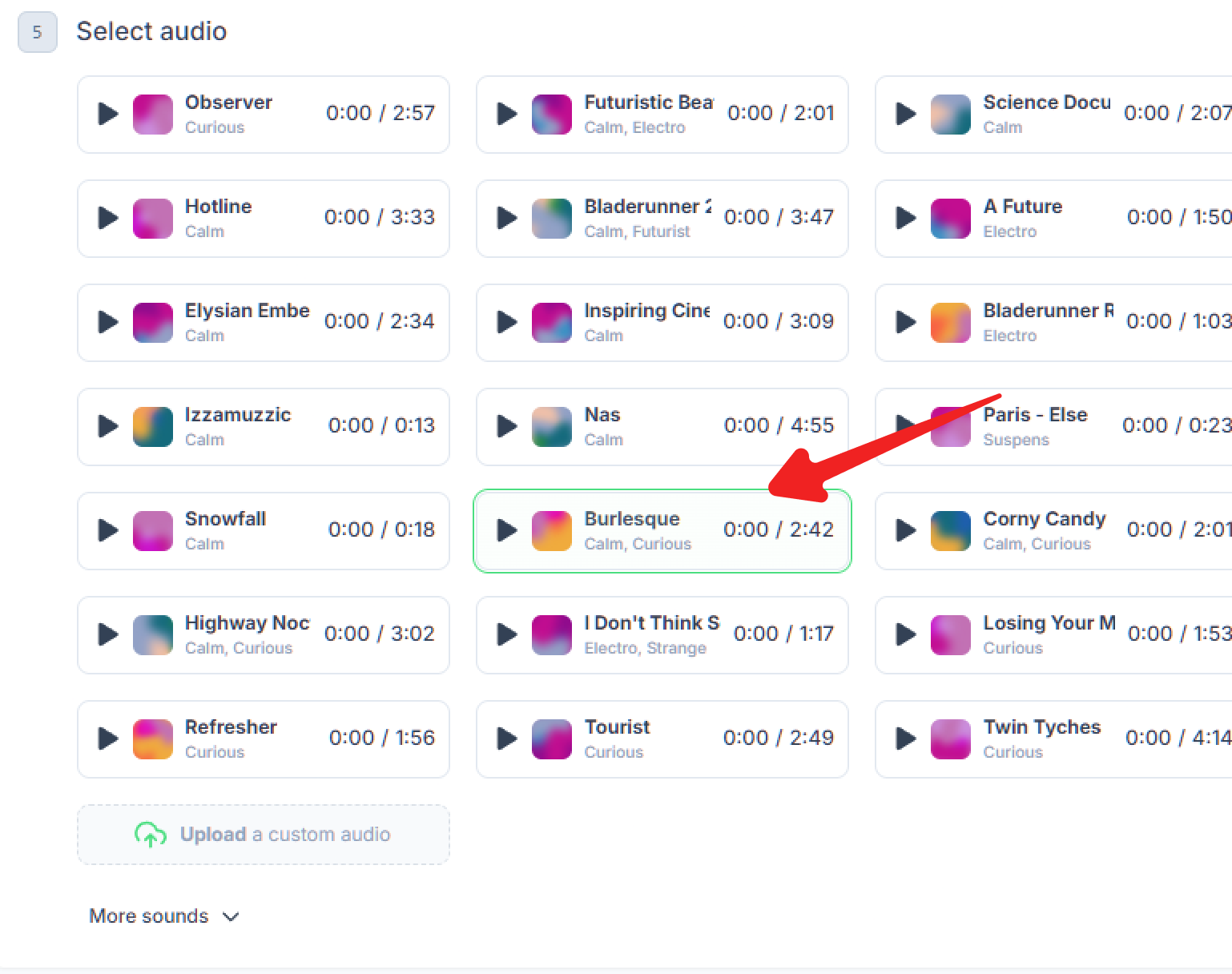Click the step 5 number badge
Image resolution: width=1232 pixels, height=974 pixels.
[37, 33]
